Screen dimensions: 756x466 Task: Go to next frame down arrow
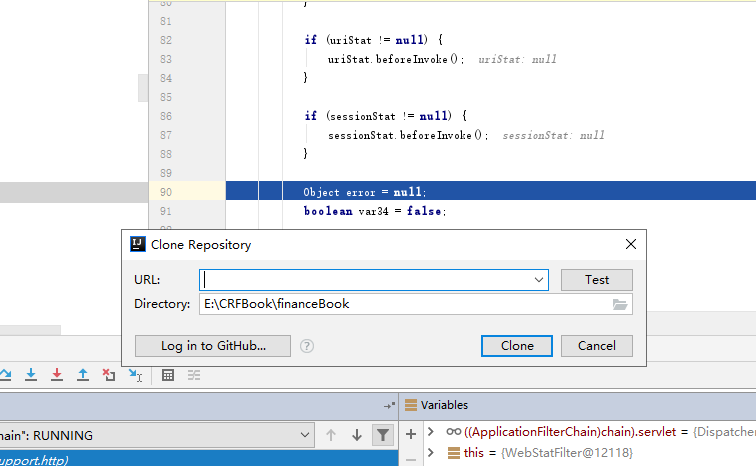tap(357, 435)
